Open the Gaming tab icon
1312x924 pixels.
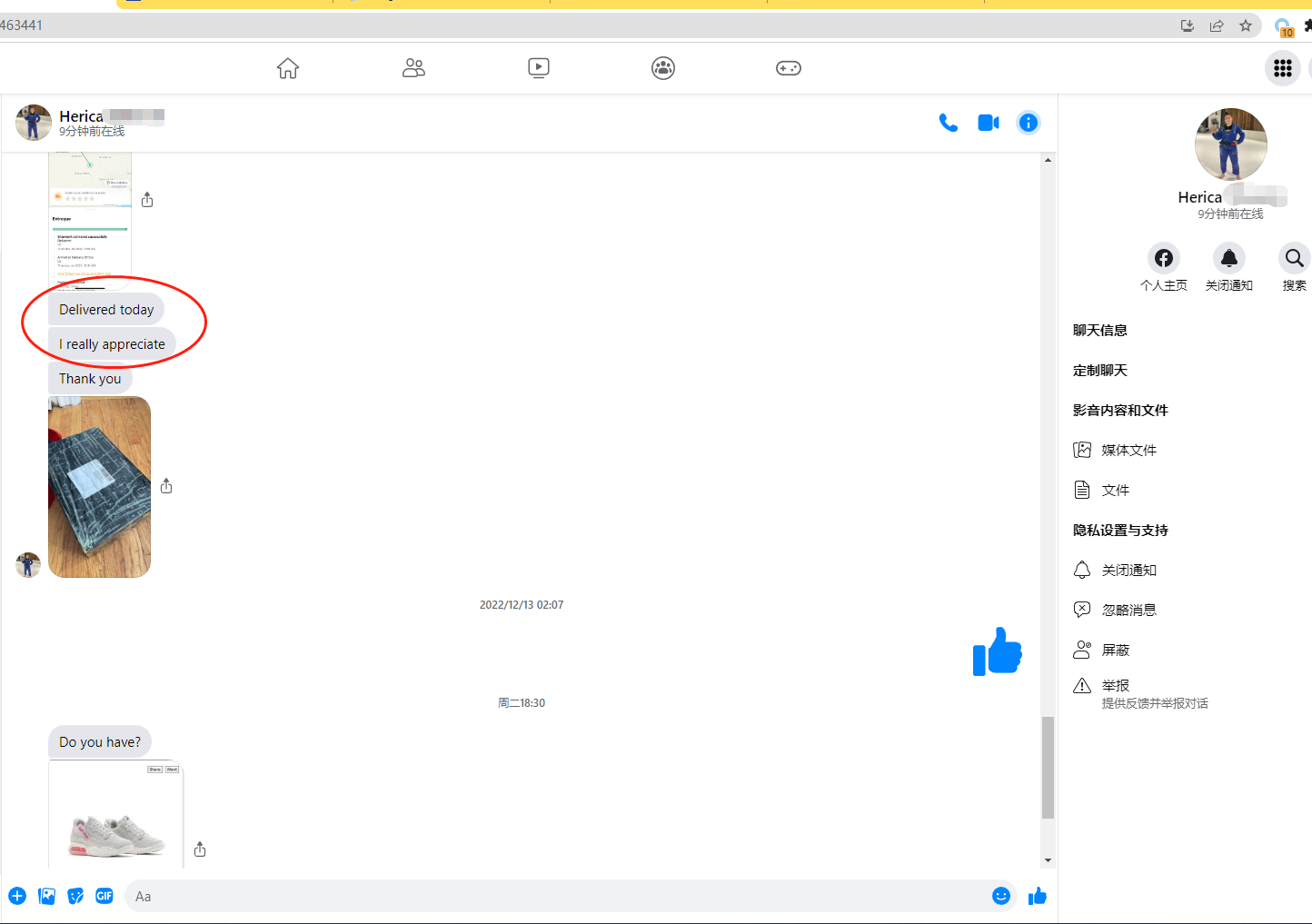(788, 68)
